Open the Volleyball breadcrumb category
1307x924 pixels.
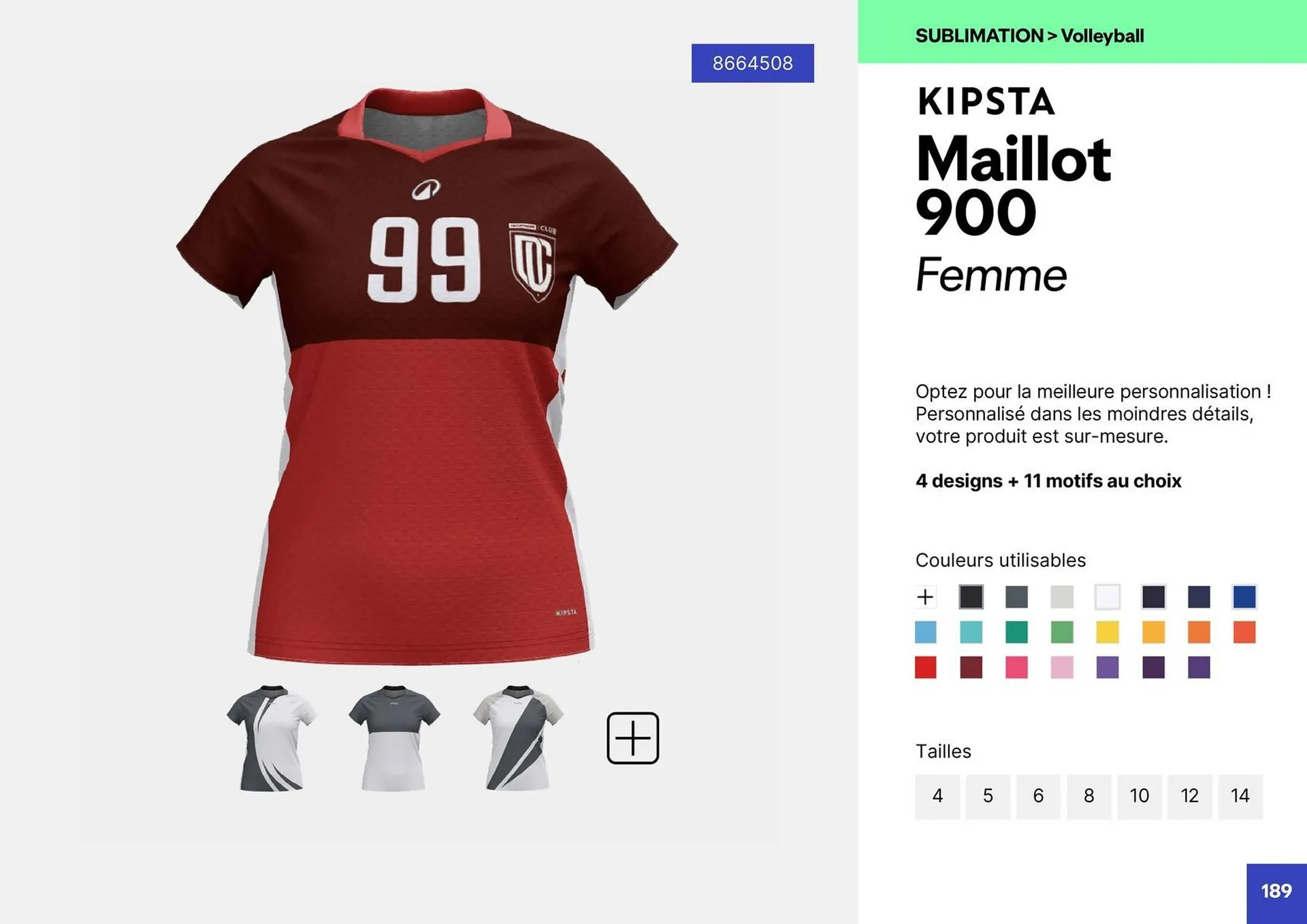[x=1102, y=35]
